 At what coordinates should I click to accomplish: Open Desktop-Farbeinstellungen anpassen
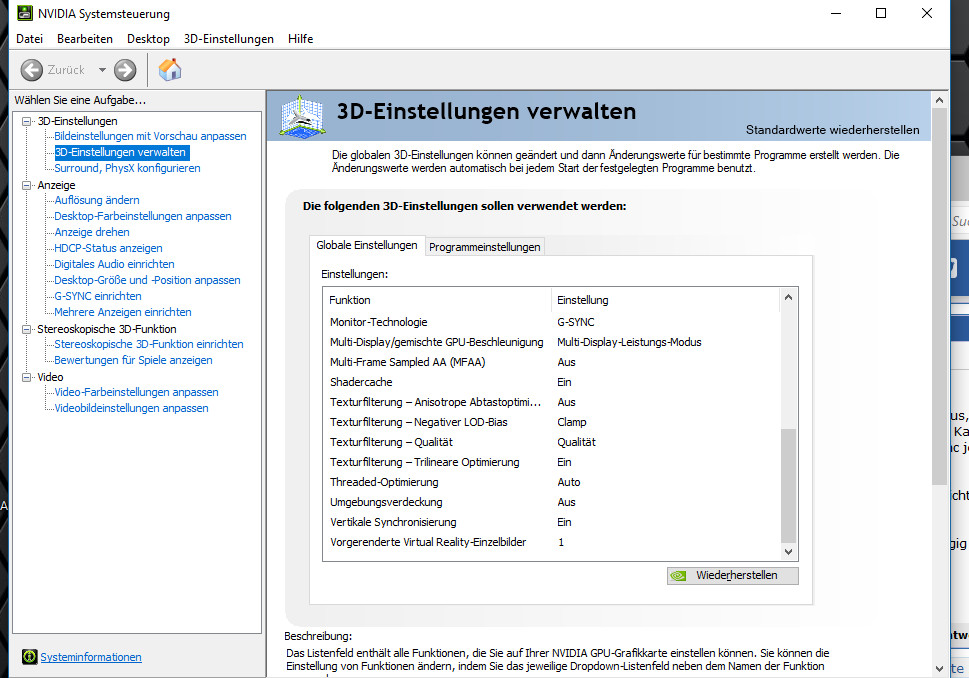(143, 216)
